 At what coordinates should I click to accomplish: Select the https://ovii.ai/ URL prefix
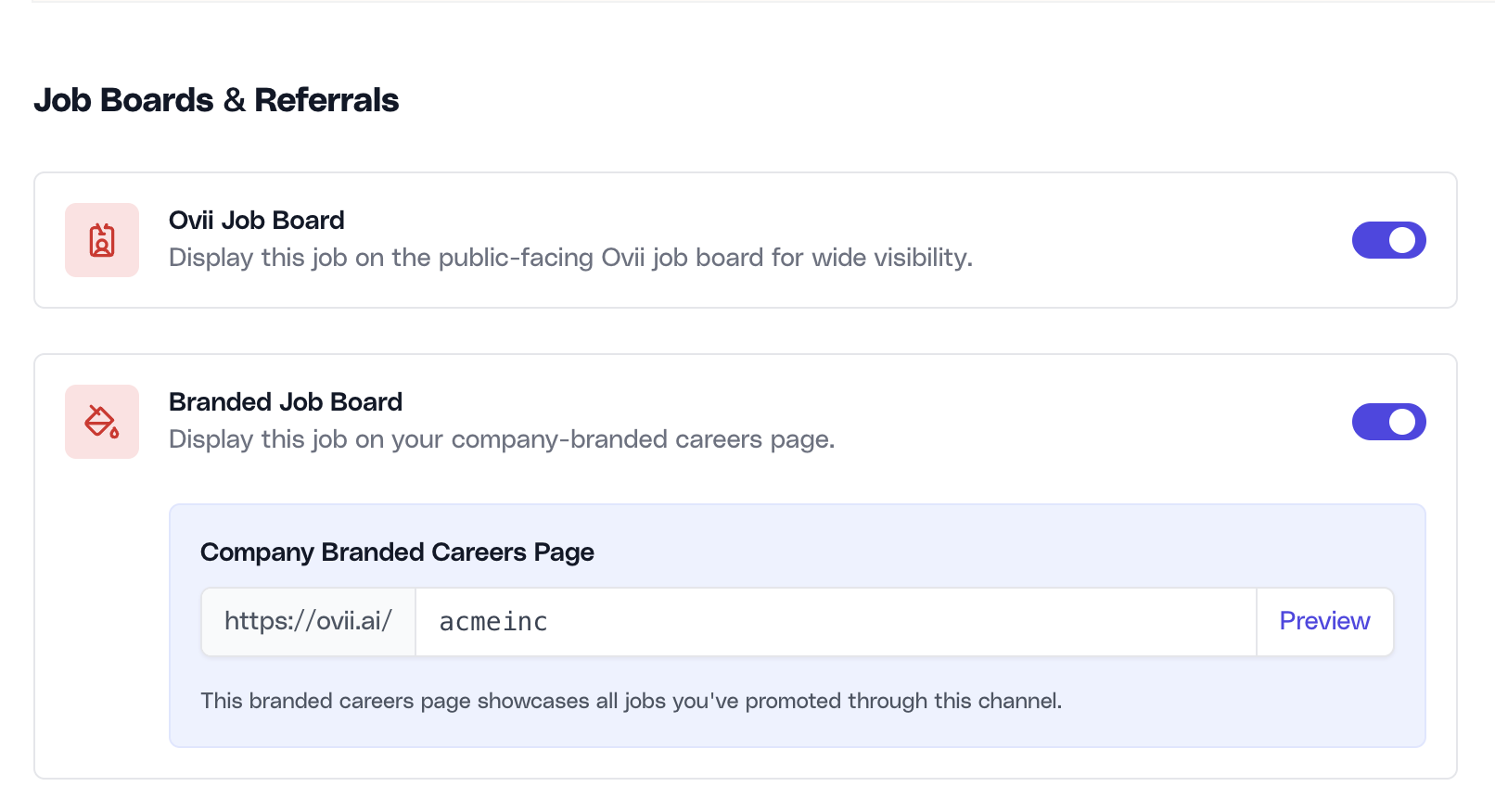pos(307,621)
